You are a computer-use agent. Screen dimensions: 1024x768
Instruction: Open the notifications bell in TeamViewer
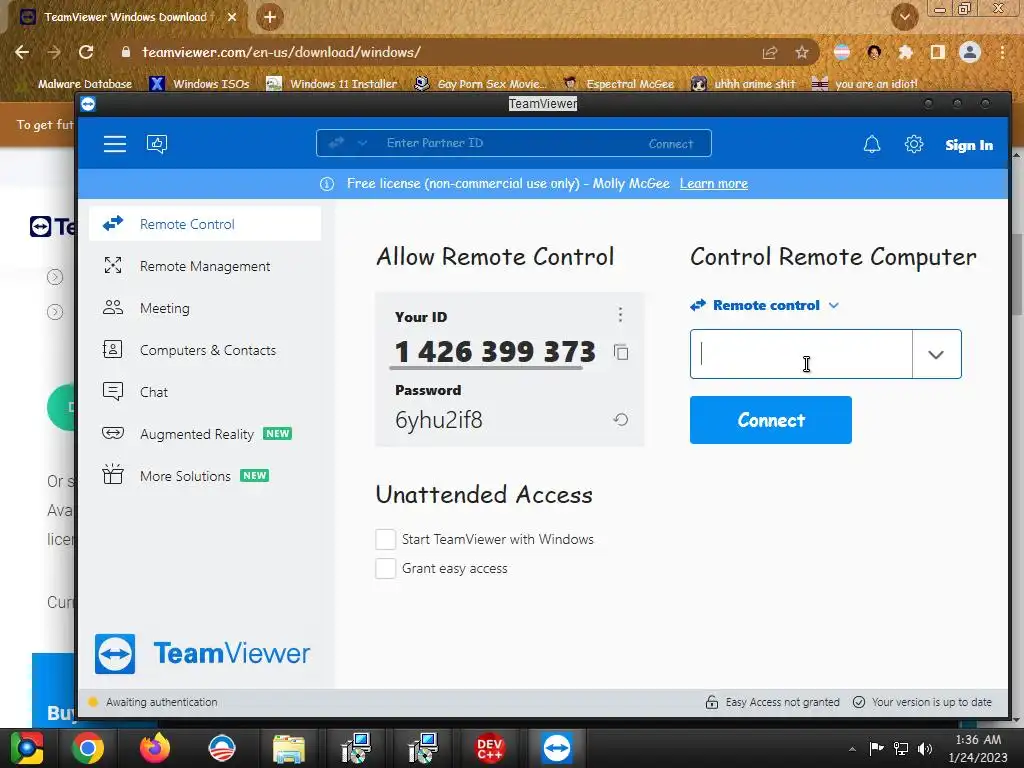[x=872, y=144]
